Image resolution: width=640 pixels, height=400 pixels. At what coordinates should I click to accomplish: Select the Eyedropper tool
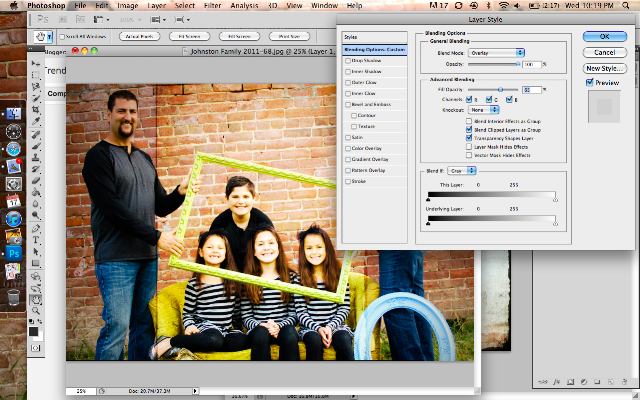tap(36, 121)
